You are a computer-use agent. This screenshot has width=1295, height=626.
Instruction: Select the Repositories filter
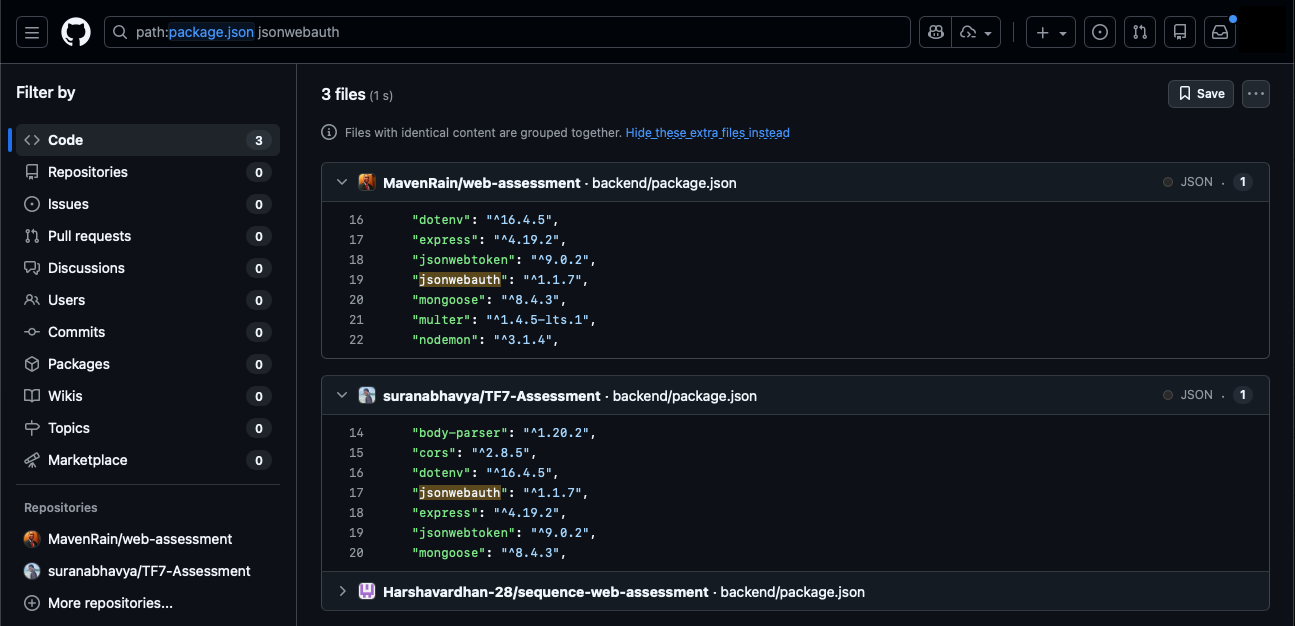(148, 172)
